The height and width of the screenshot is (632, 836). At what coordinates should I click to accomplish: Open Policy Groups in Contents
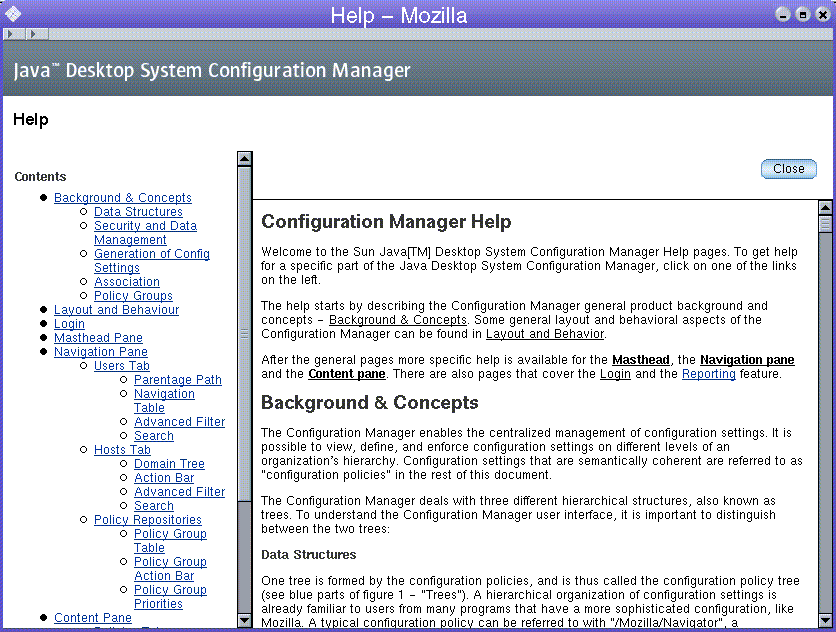click(133, 295)
